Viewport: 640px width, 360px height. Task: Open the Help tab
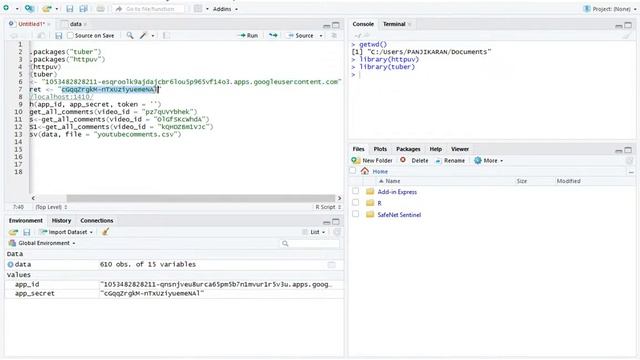436,149
